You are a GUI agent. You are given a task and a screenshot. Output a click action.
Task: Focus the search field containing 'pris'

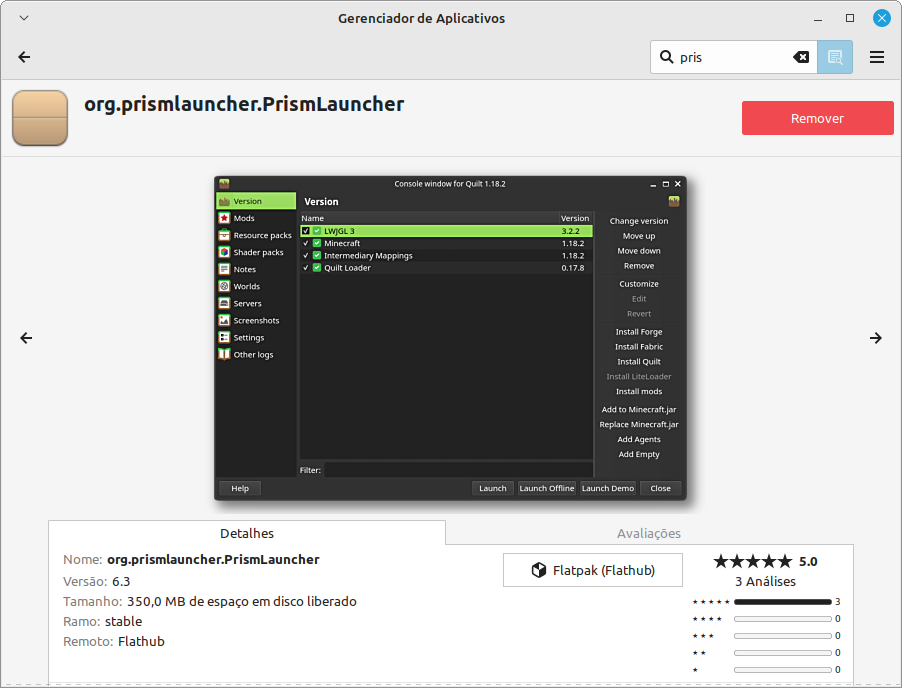pyautogui.click(x=733, y=57)
